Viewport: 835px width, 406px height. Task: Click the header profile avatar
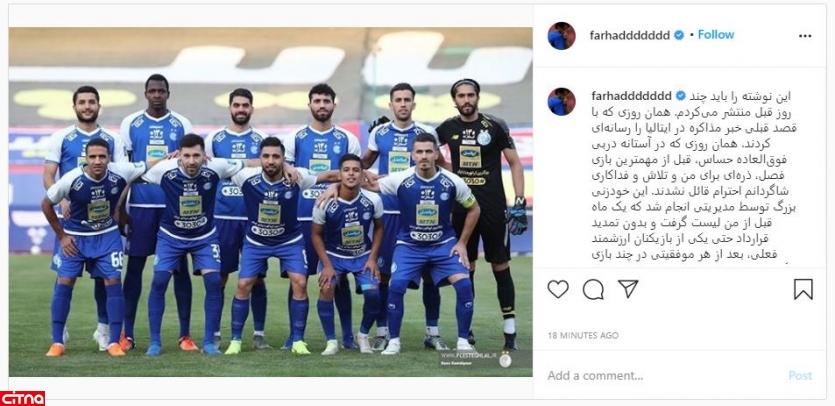click(x=561, y=36)
